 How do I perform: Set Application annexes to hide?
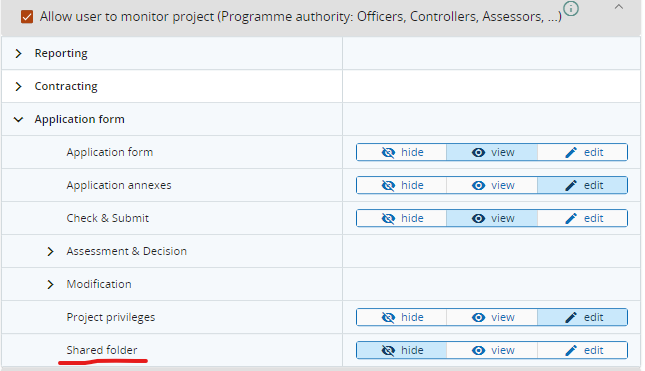point(401,185)
